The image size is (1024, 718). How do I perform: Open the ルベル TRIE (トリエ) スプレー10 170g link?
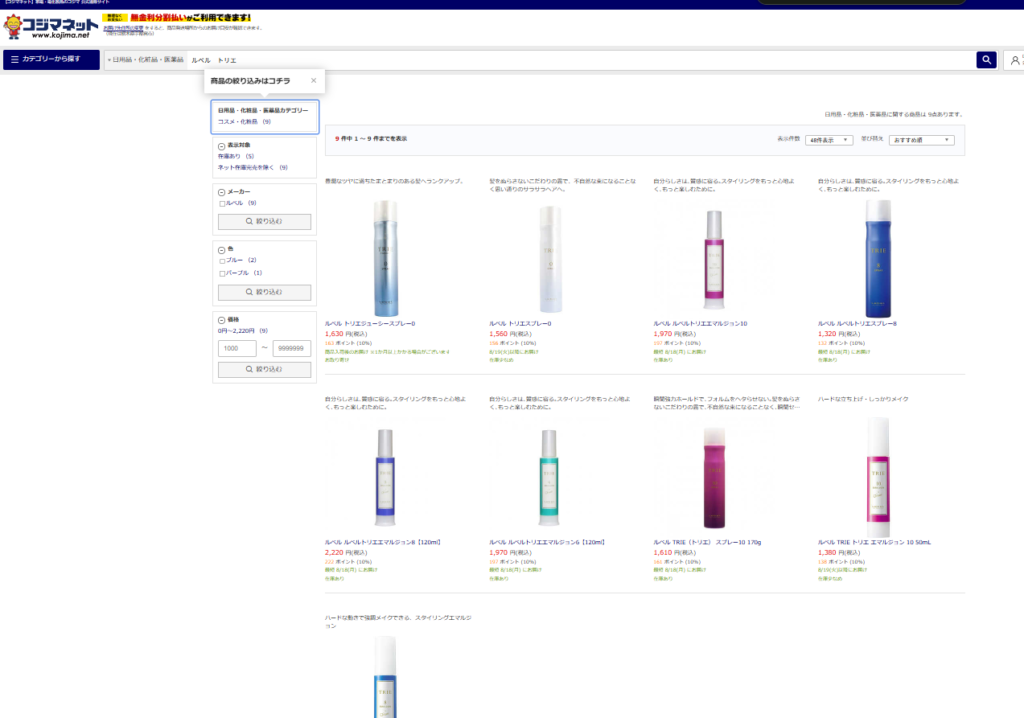pos(708,542)
